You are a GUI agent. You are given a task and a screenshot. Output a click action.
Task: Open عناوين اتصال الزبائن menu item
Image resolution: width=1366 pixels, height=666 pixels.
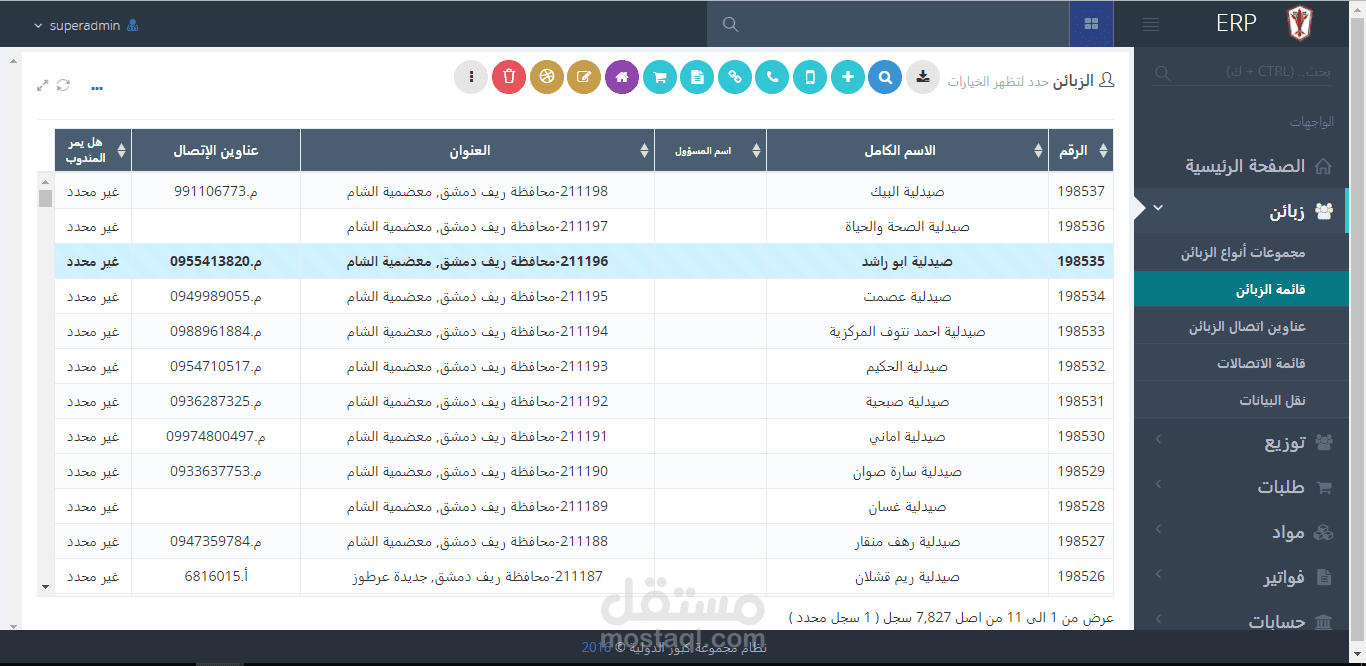(x=1247, y=327)
